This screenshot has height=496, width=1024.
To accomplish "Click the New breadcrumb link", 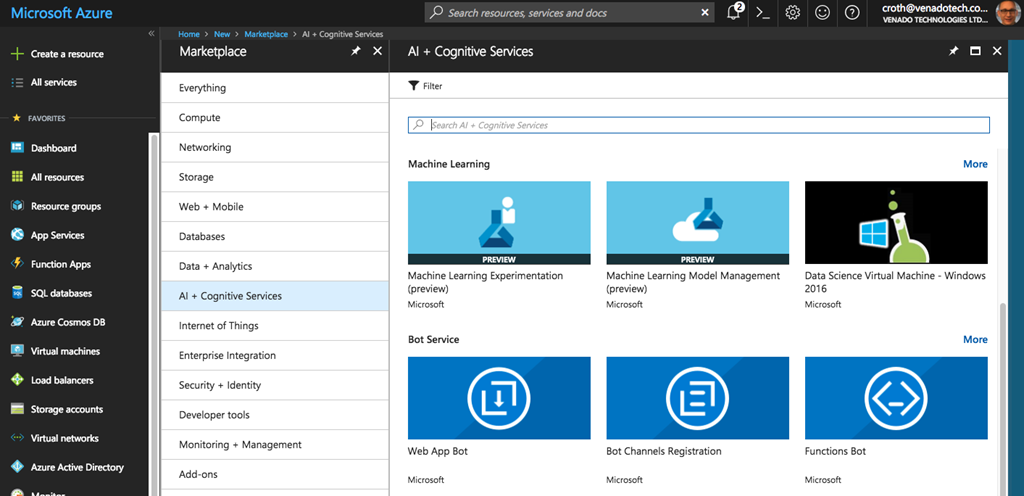I will click(222, 34).
